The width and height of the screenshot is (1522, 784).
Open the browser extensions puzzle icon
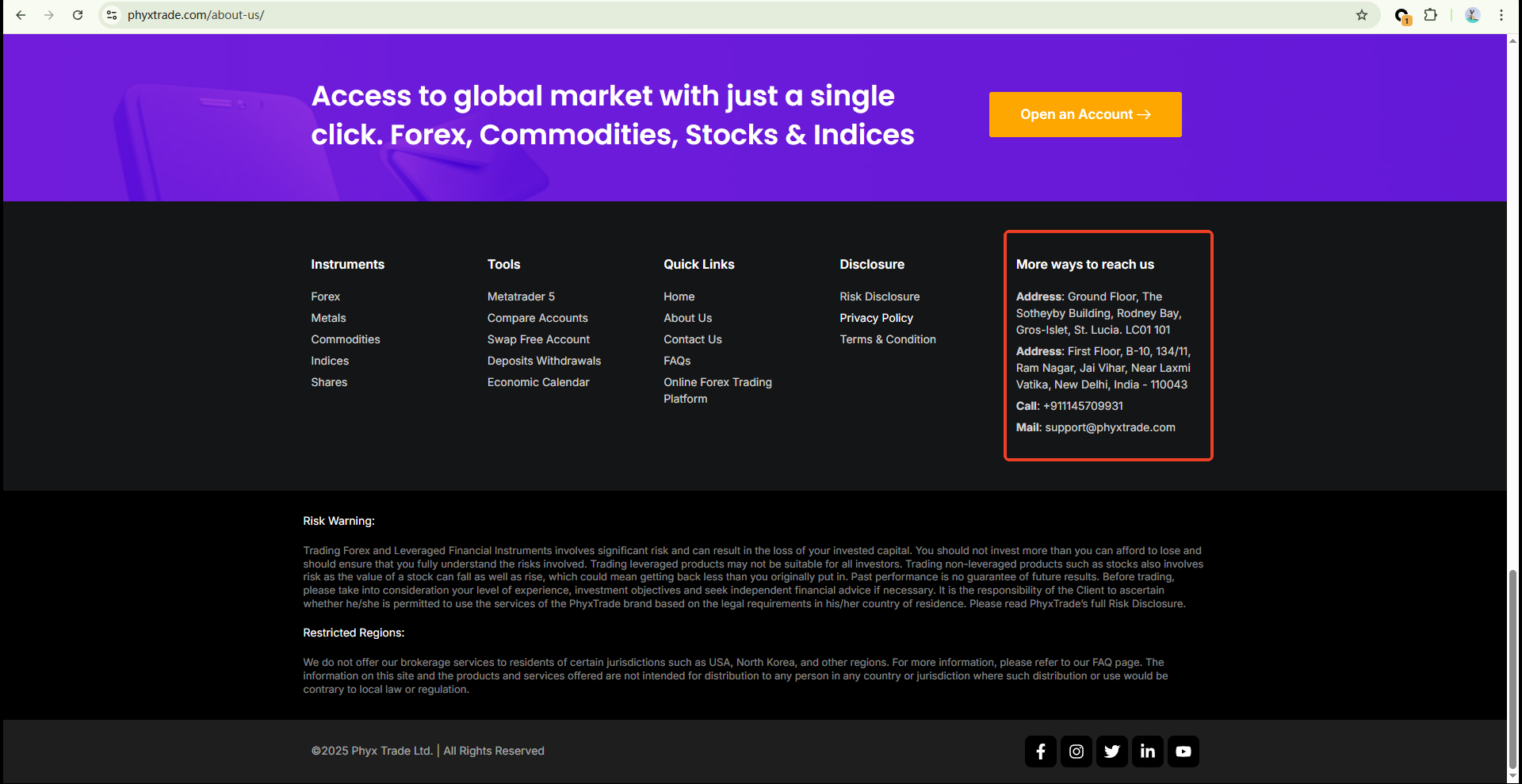(x=1431, y=15)
